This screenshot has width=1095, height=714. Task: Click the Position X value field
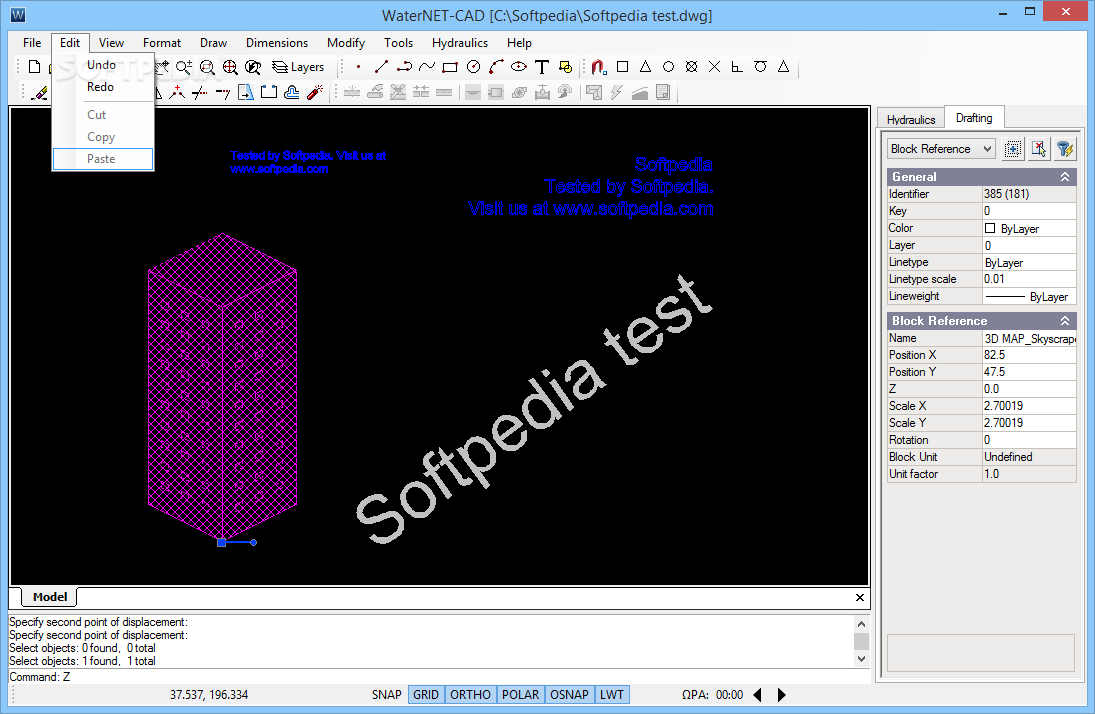[x=1029, y=355]
